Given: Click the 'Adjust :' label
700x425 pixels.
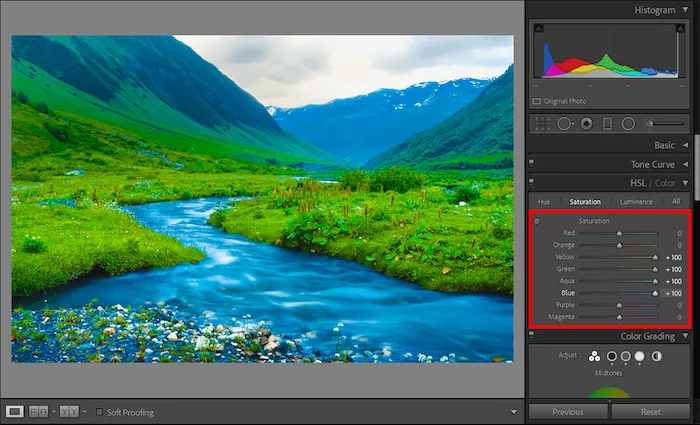Looking at the screenshot, I should point(570,355).
